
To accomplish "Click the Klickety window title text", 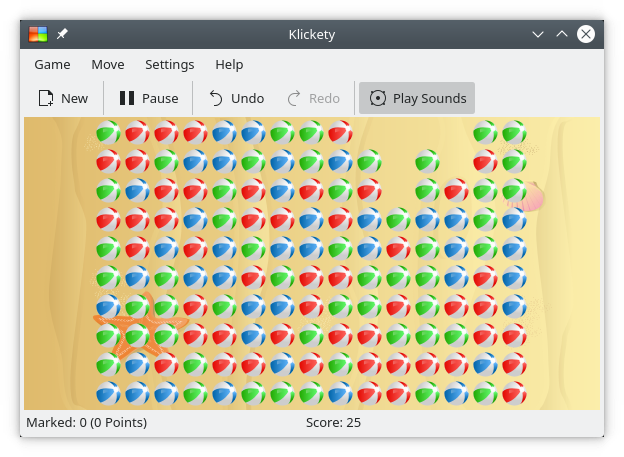I will point(312,34).
